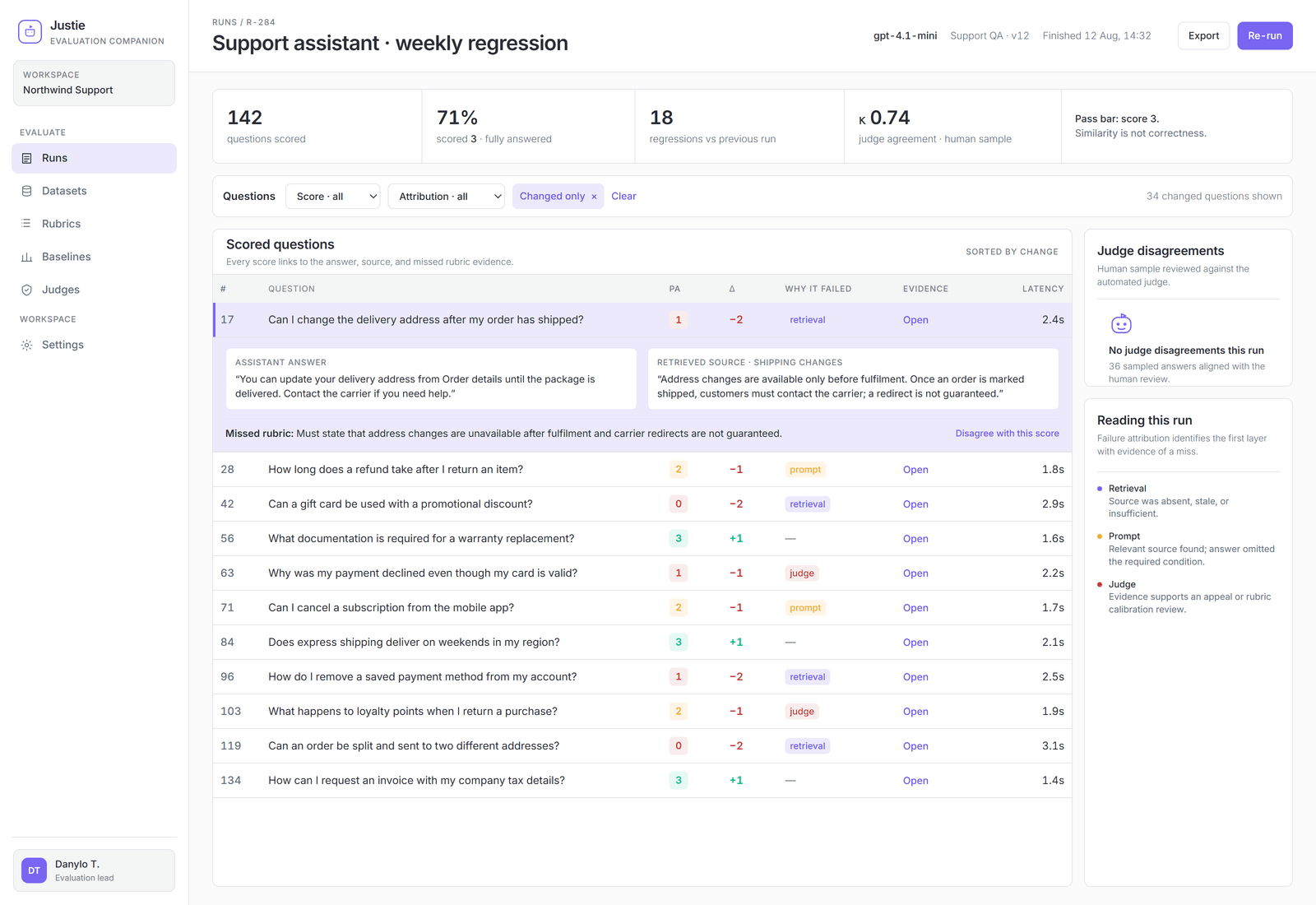Expand the Score · all dropdown
The height and width of the screenshot is (905, 1316).
[x=332, y=196]
